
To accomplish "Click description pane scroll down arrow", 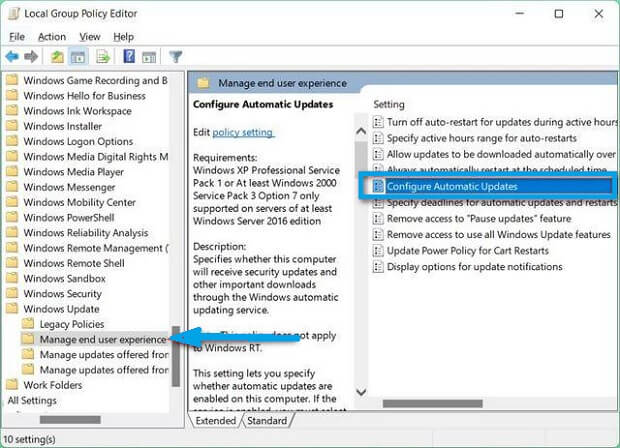I will click(x=361, y=392).
